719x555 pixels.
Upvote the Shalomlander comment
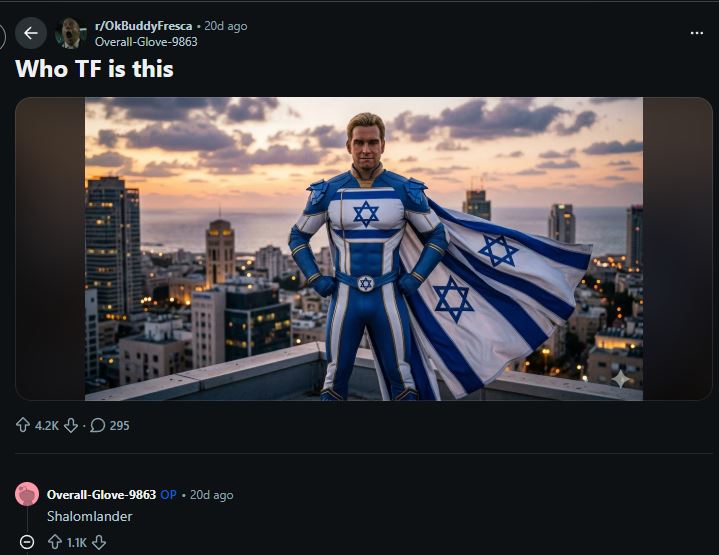click(55, 542)
